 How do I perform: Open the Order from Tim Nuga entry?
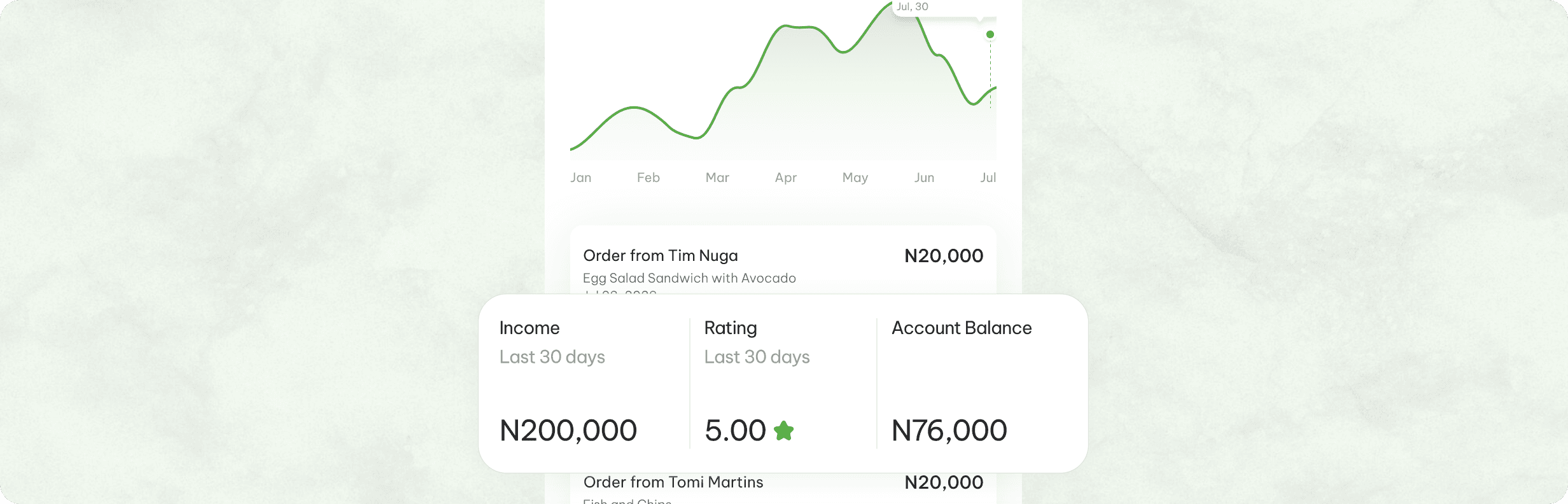tap(661, 256)
